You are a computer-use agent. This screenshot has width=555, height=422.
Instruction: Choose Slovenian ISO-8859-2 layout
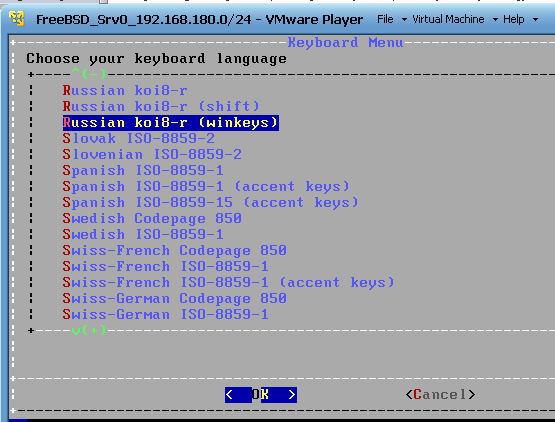[x=152, y=154]
